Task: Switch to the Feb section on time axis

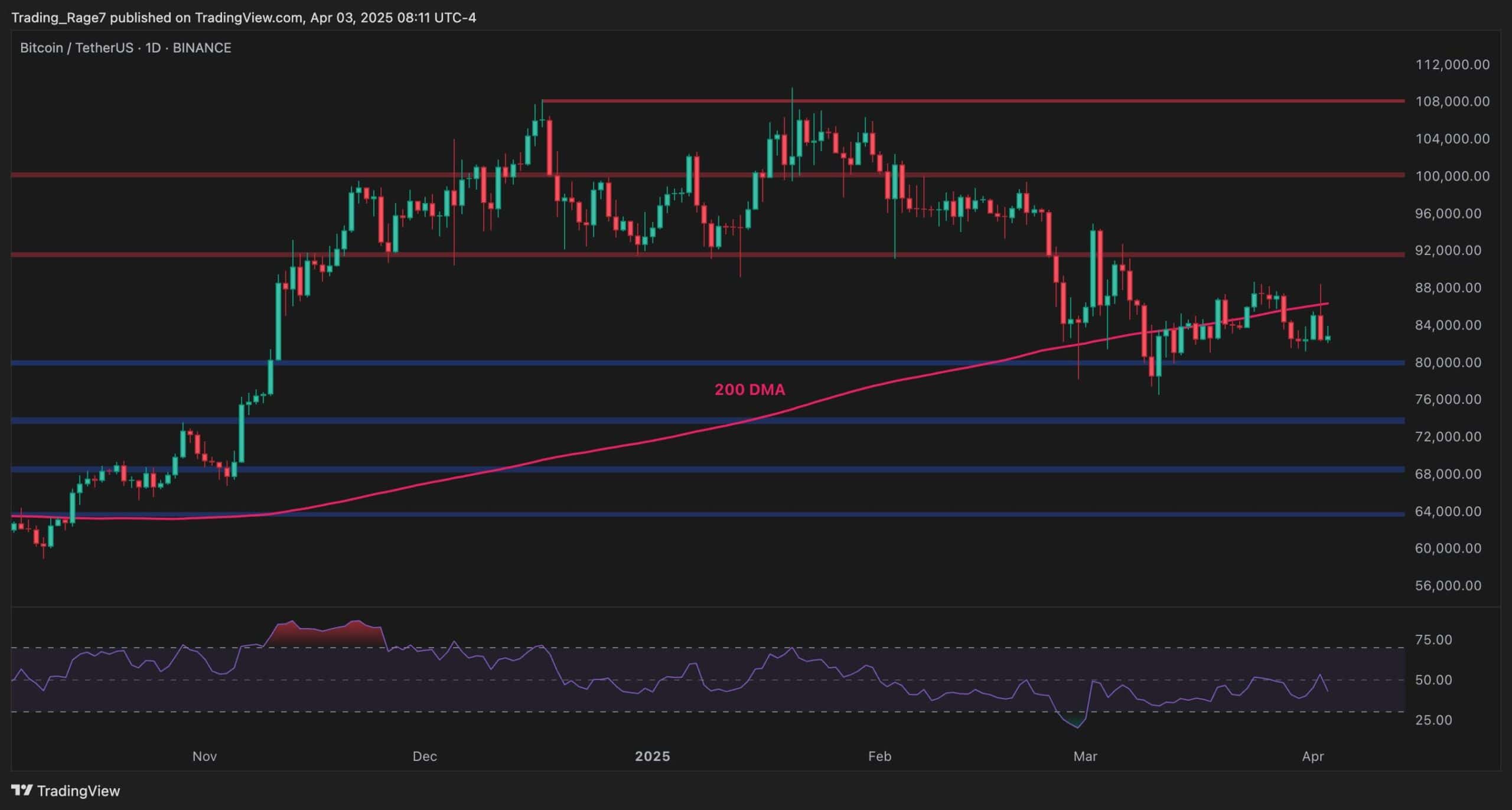Action: point(879,756)
